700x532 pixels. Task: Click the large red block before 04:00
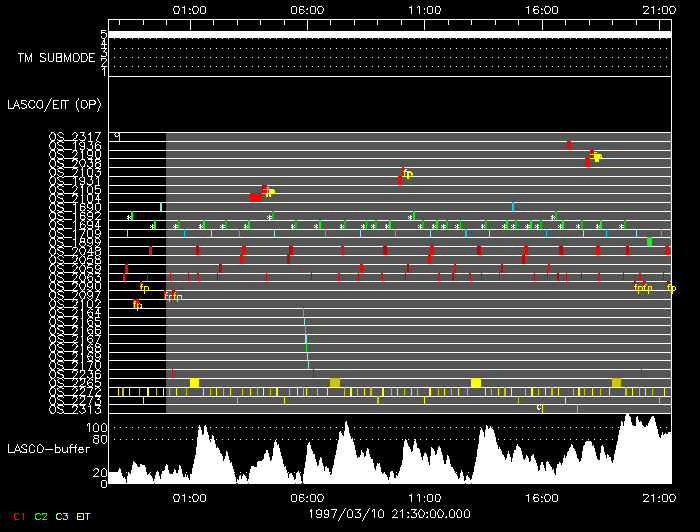pyautogui.click(x=256, y=197)
